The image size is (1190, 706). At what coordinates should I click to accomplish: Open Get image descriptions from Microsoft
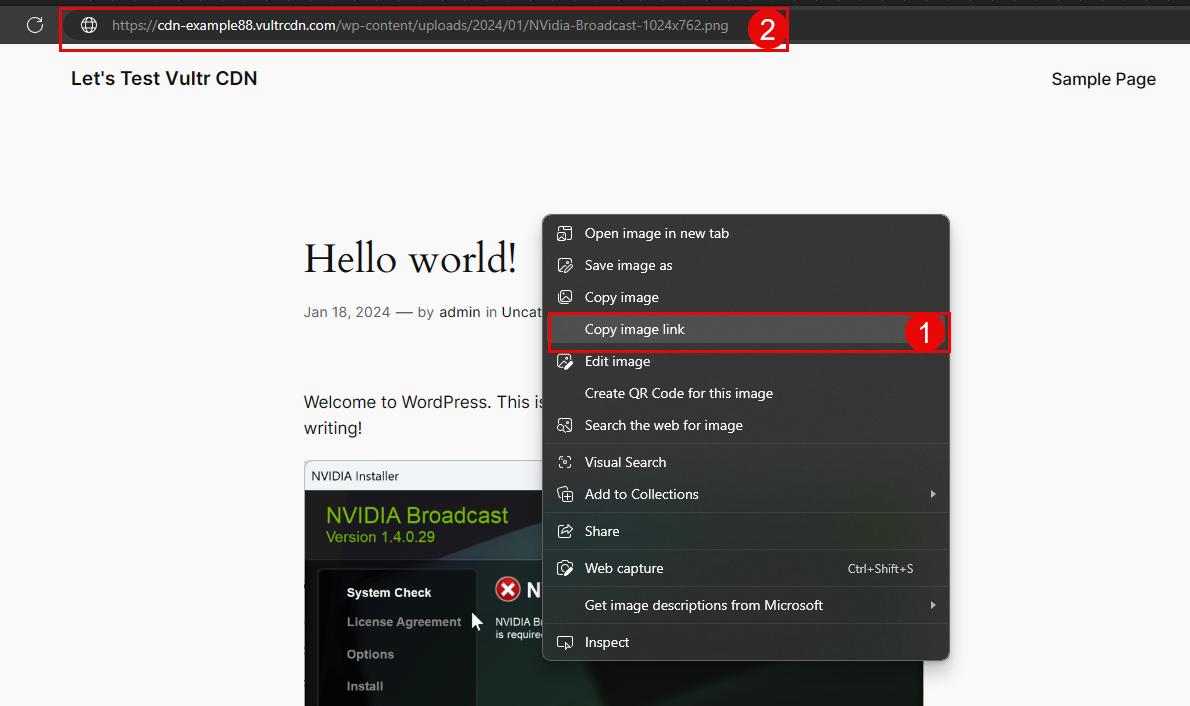point(746,605)
